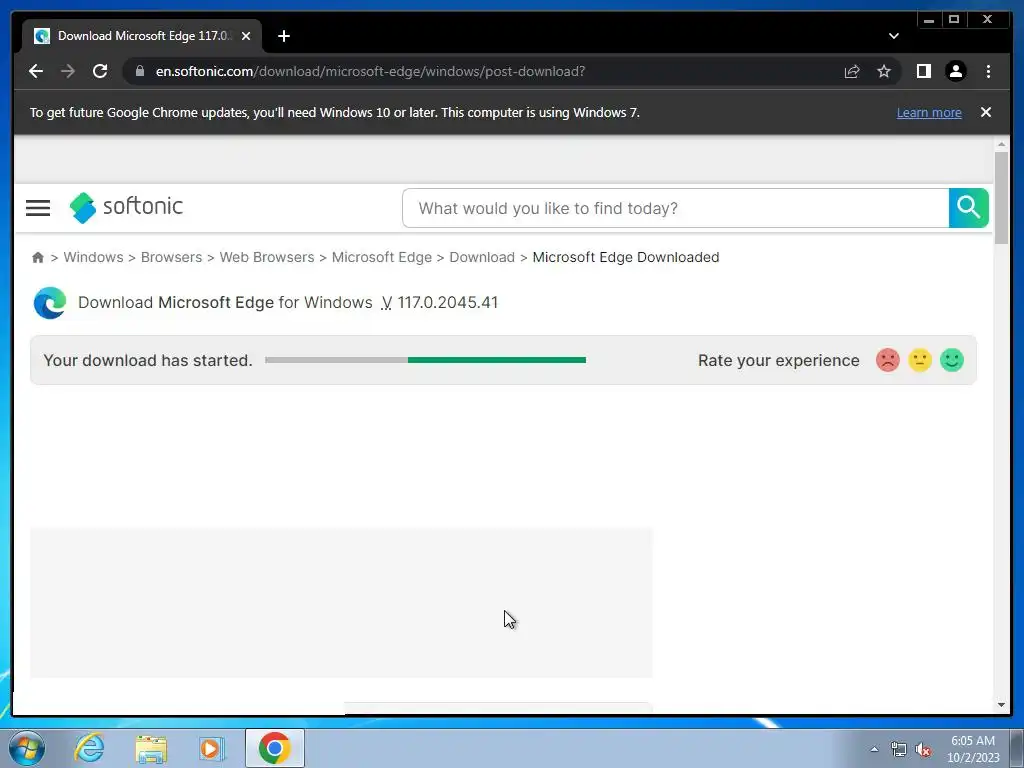Select the Download Microsoft Edge tab
This screenshot has height=768, width=1024.
pyautogui.click(x=142, y=36)
